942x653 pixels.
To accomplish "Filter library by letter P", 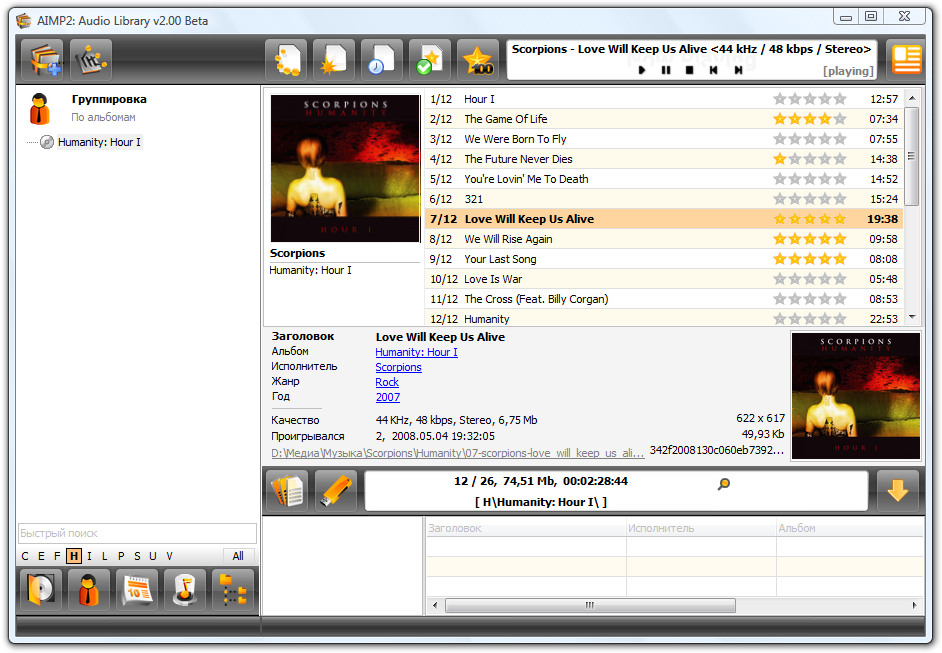I will pos(121,556).
